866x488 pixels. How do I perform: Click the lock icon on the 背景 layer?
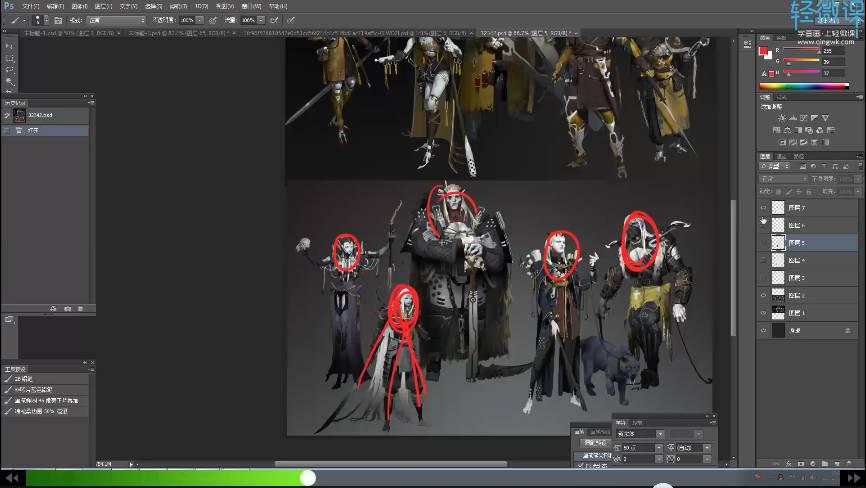848,330
